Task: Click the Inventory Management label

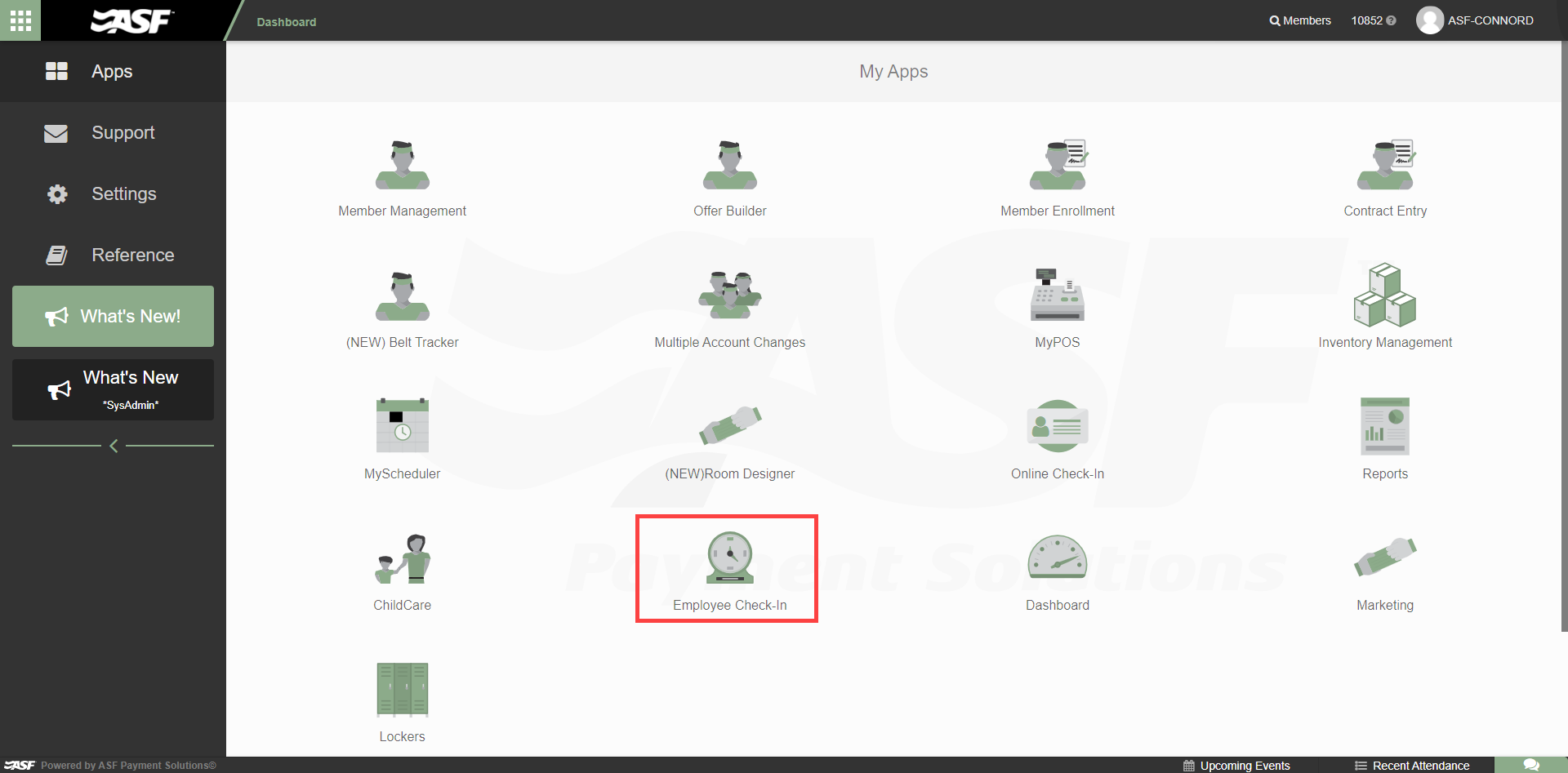Action: click(1385, 342)
